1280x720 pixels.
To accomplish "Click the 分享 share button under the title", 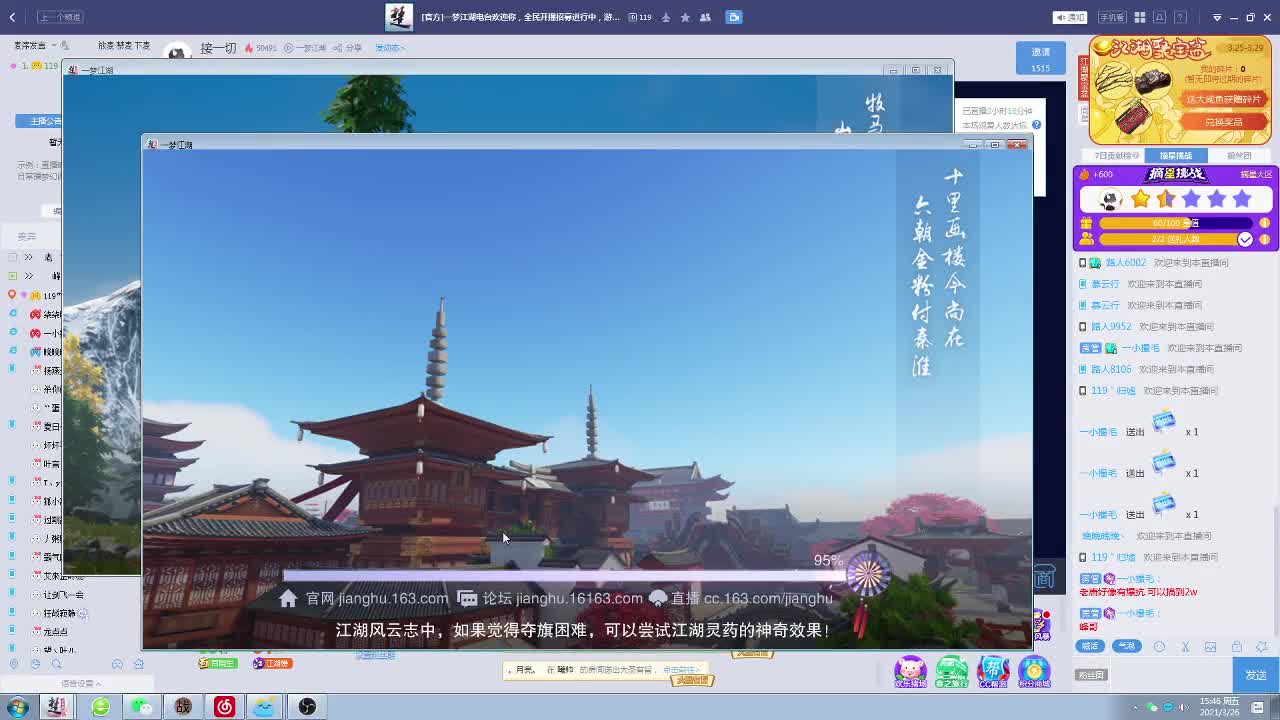I will click(347, 48).
